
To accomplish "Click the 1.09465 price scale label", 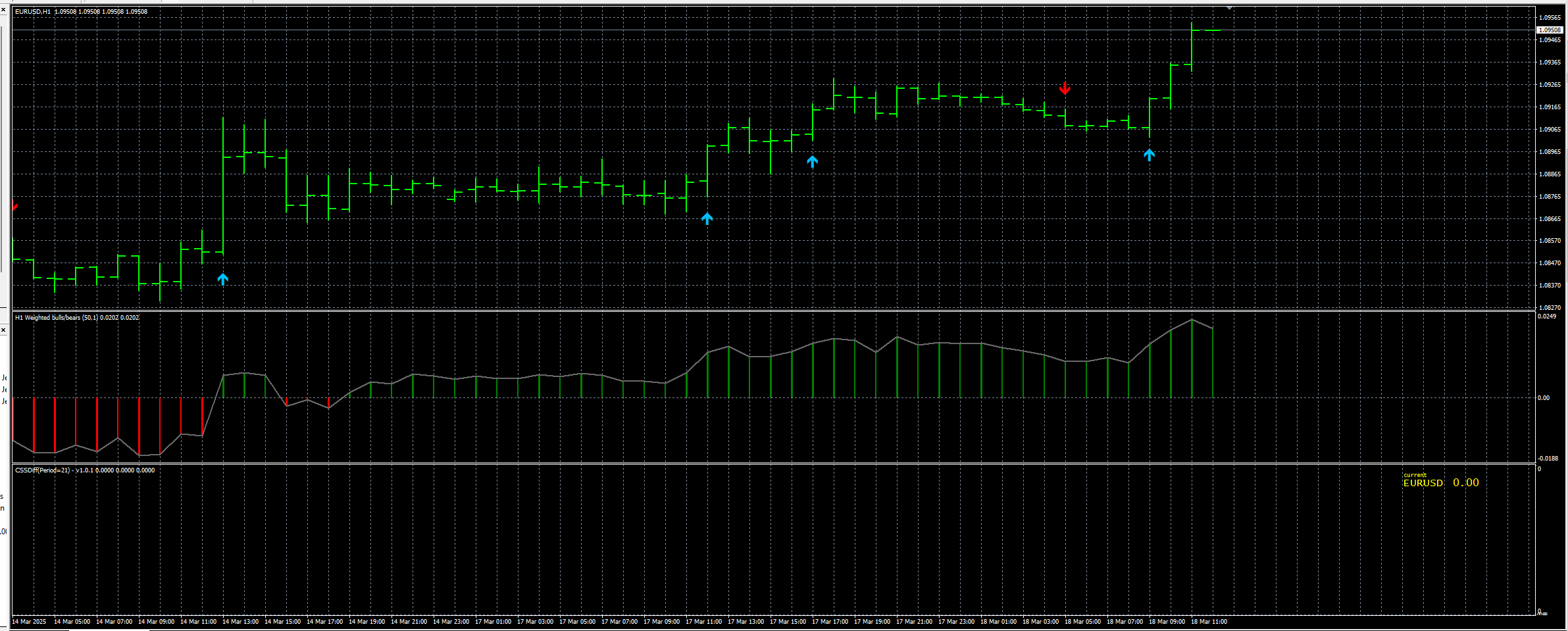I will tap(1550, 40).
